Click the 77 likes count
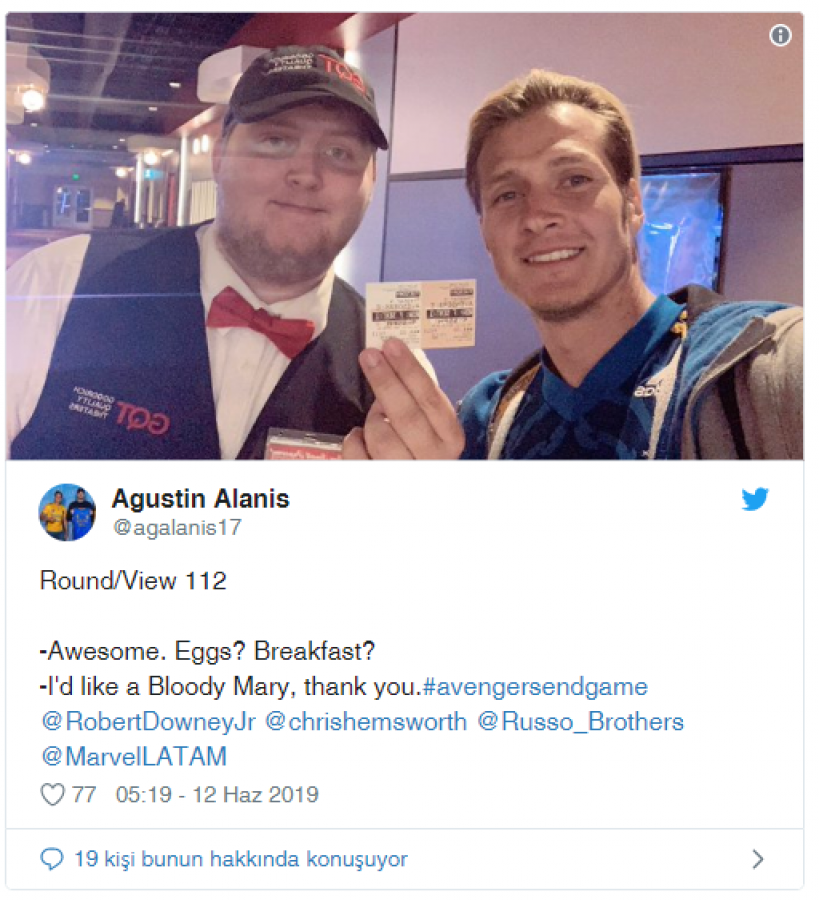819x900 pixels. [x=84, y=795]
